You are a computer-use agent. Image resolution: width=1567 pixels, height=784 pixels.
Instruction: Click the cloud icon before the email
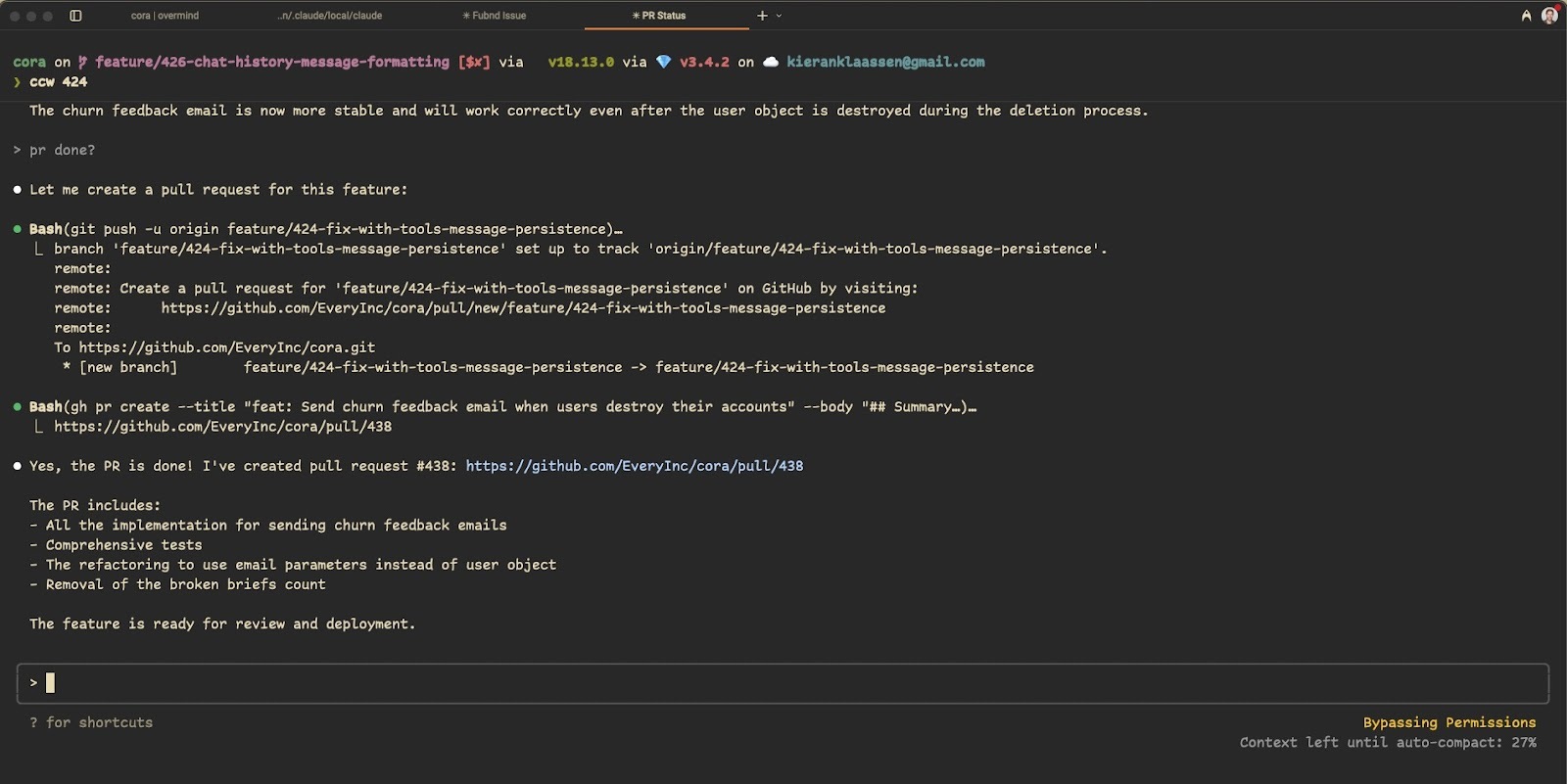771,62
